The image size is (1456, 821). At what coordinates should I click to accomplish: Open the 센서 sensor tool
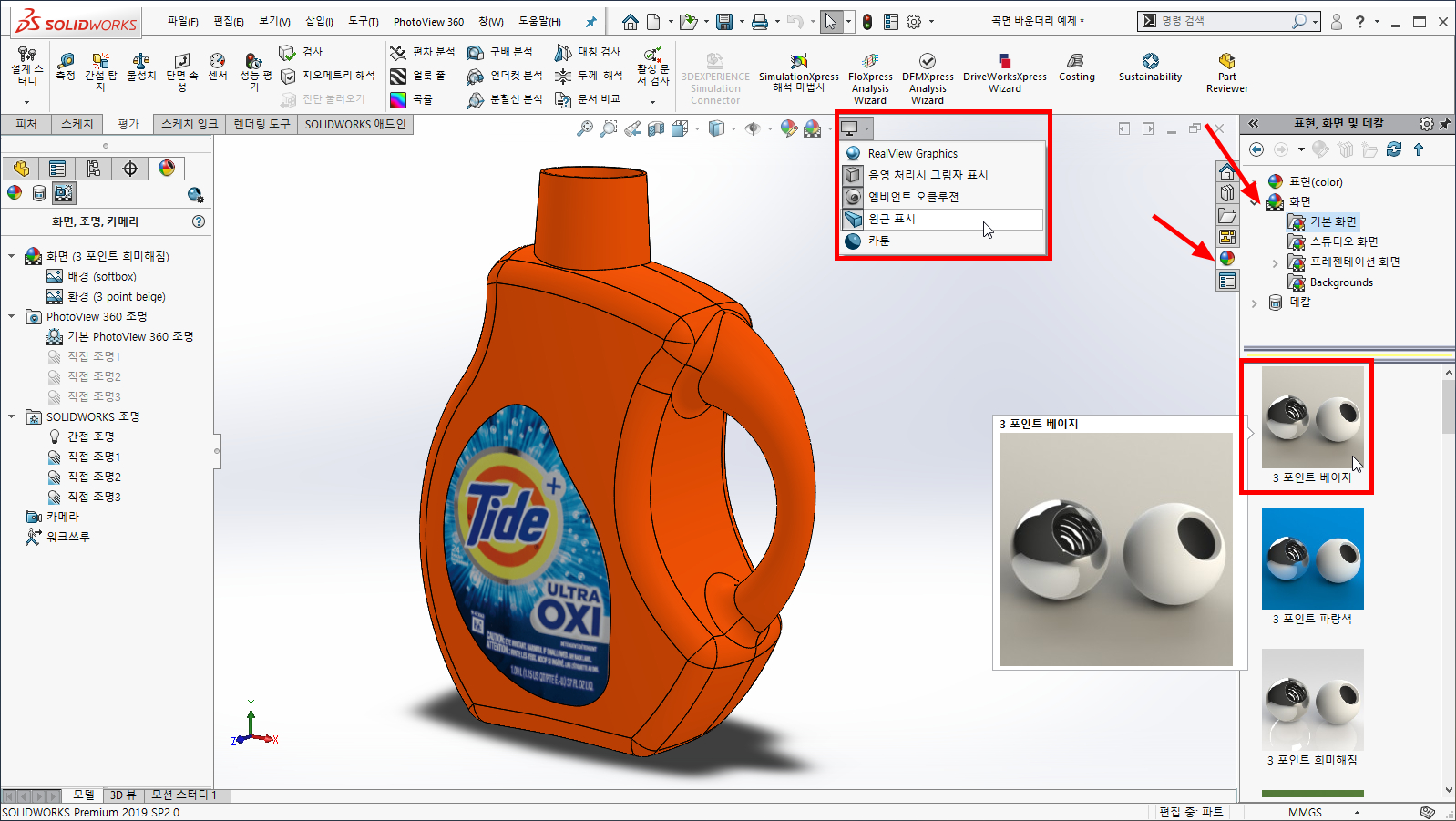pos(217,67)
